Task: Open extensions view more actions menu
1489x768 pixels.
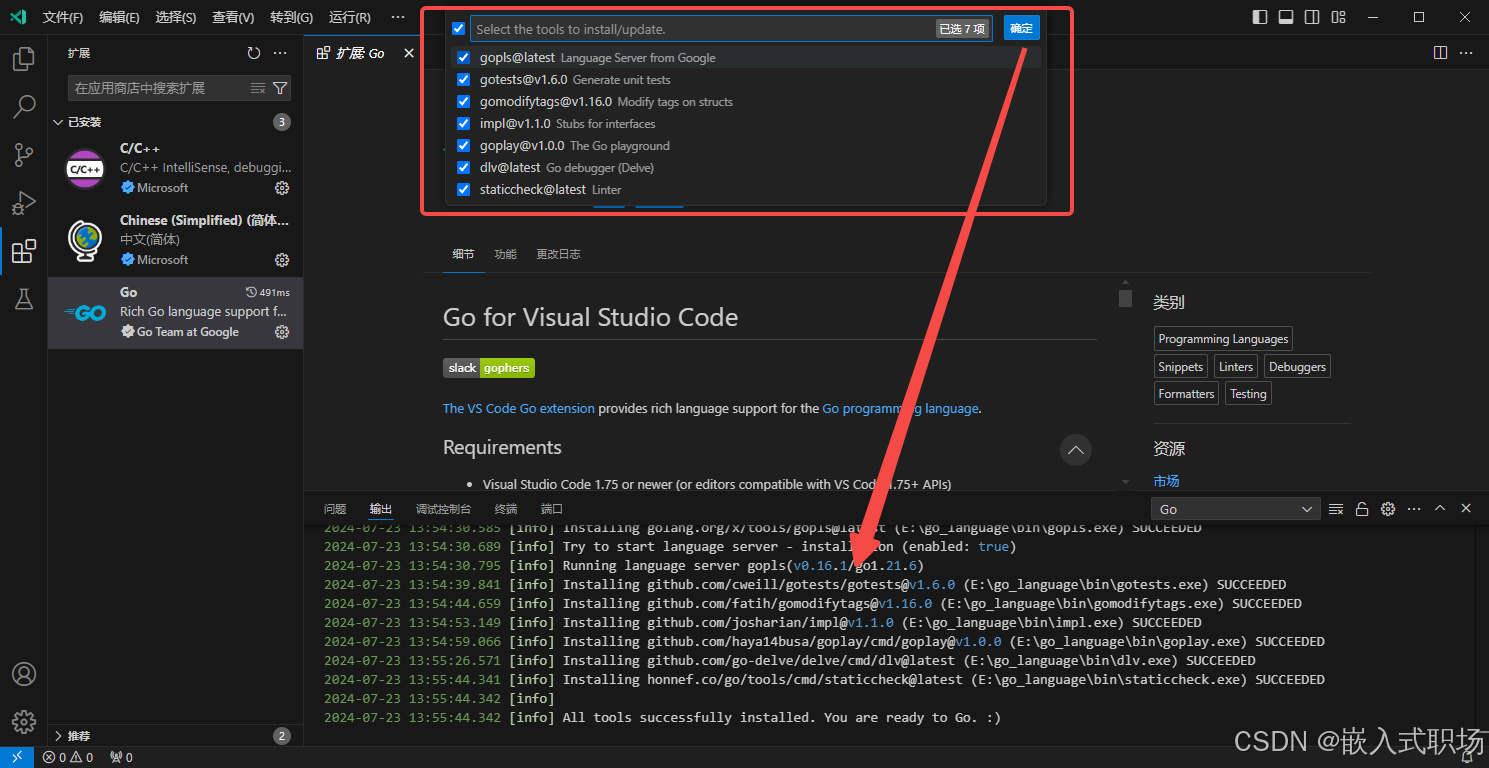Action: pyautogui.click(x=281, y=53)
